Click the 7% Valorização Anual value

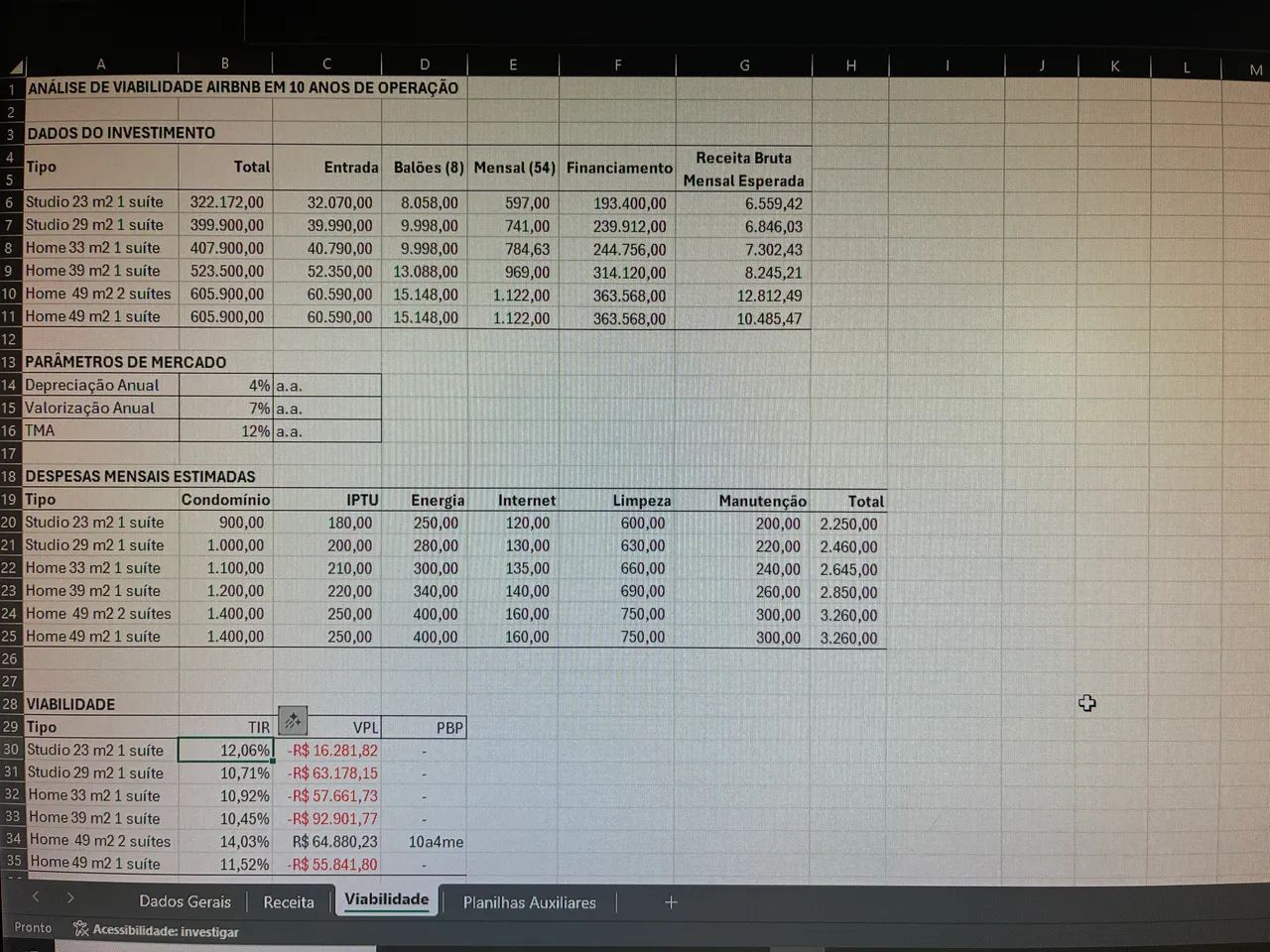coord(260,409)
